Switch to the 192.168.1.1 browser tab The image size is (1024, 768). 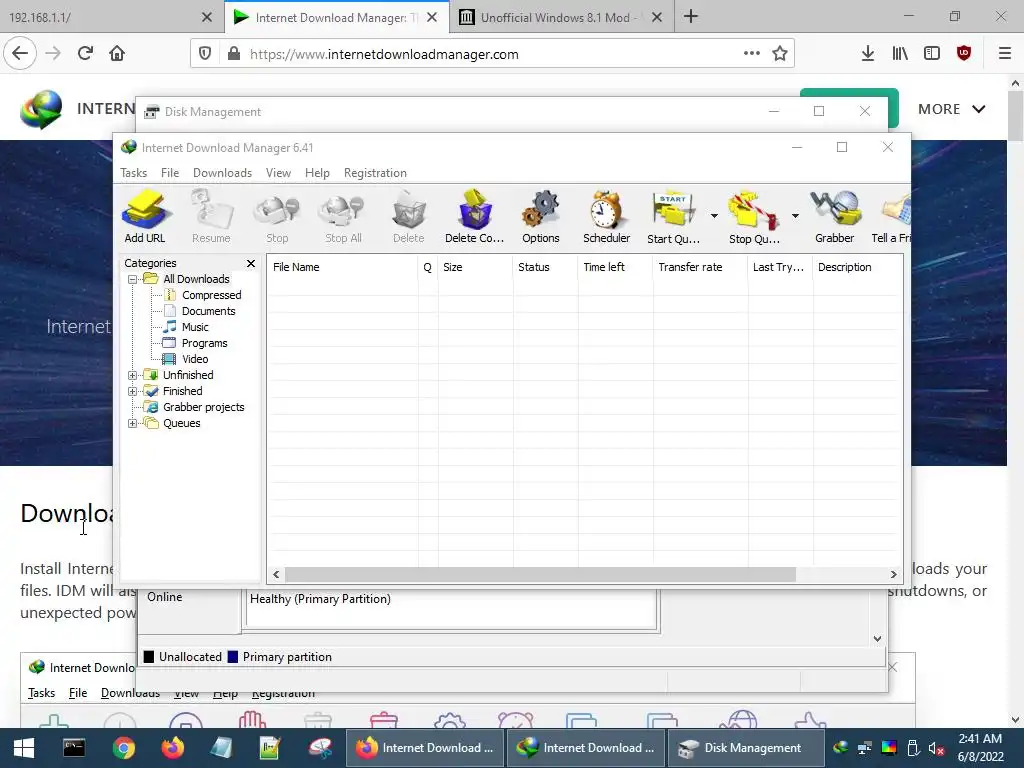pyautogui.click(x=98, y=18)
